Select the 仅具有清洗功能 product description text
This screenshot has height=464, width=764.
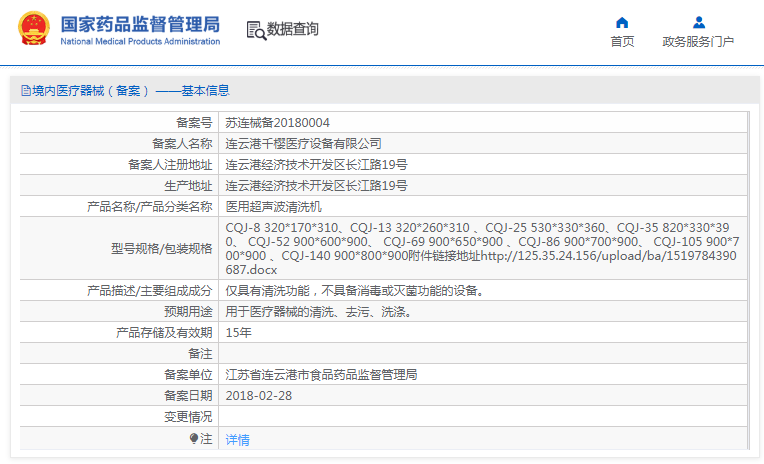356,291
